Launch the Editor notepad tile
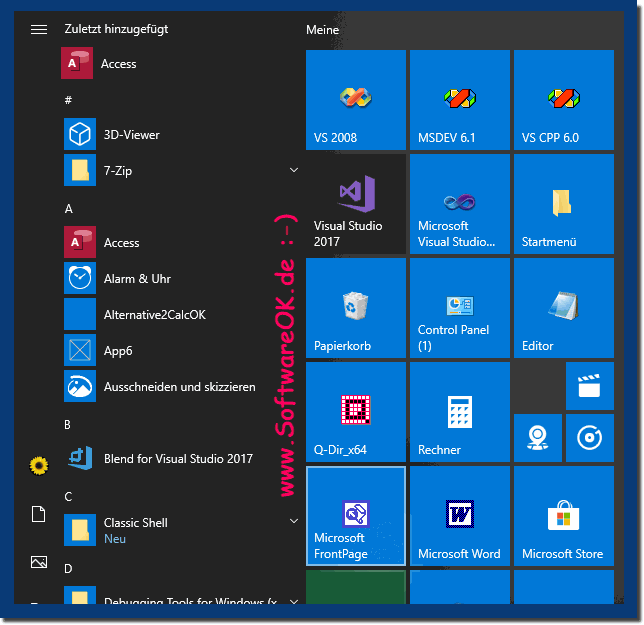Viewport: 644px width, 625px height. pos(564,308)
